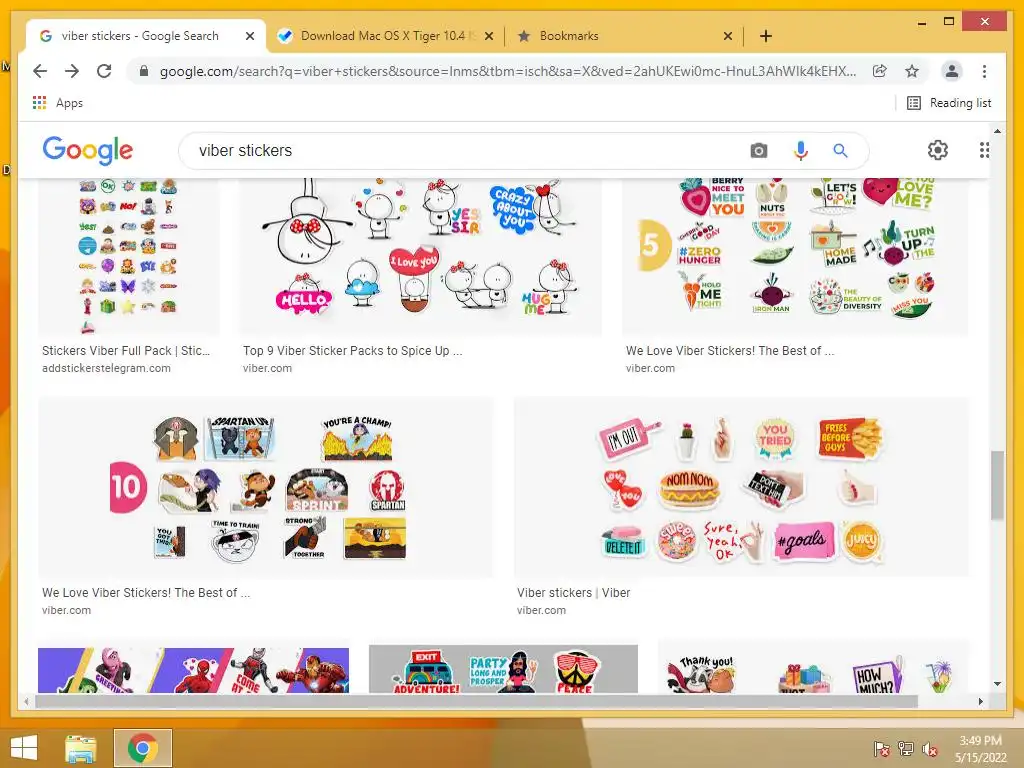Open the number 5 sticker collection image
Image resolution: width=1024 pixels, height=768 pixels.
point(795,257)
